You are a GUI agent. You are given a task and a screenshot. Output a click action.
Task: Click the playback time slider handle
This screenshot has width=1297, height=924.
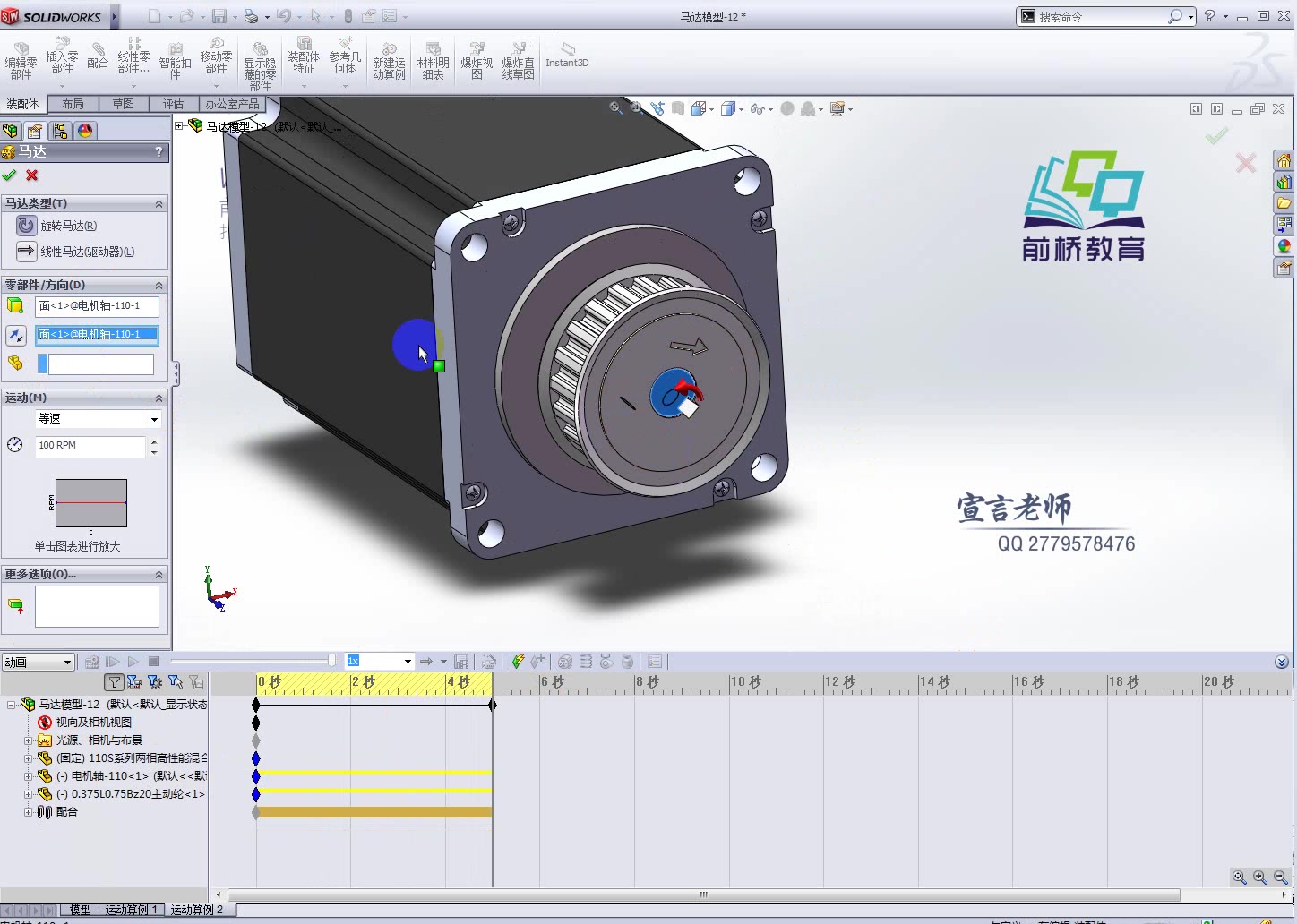[331, 661]
